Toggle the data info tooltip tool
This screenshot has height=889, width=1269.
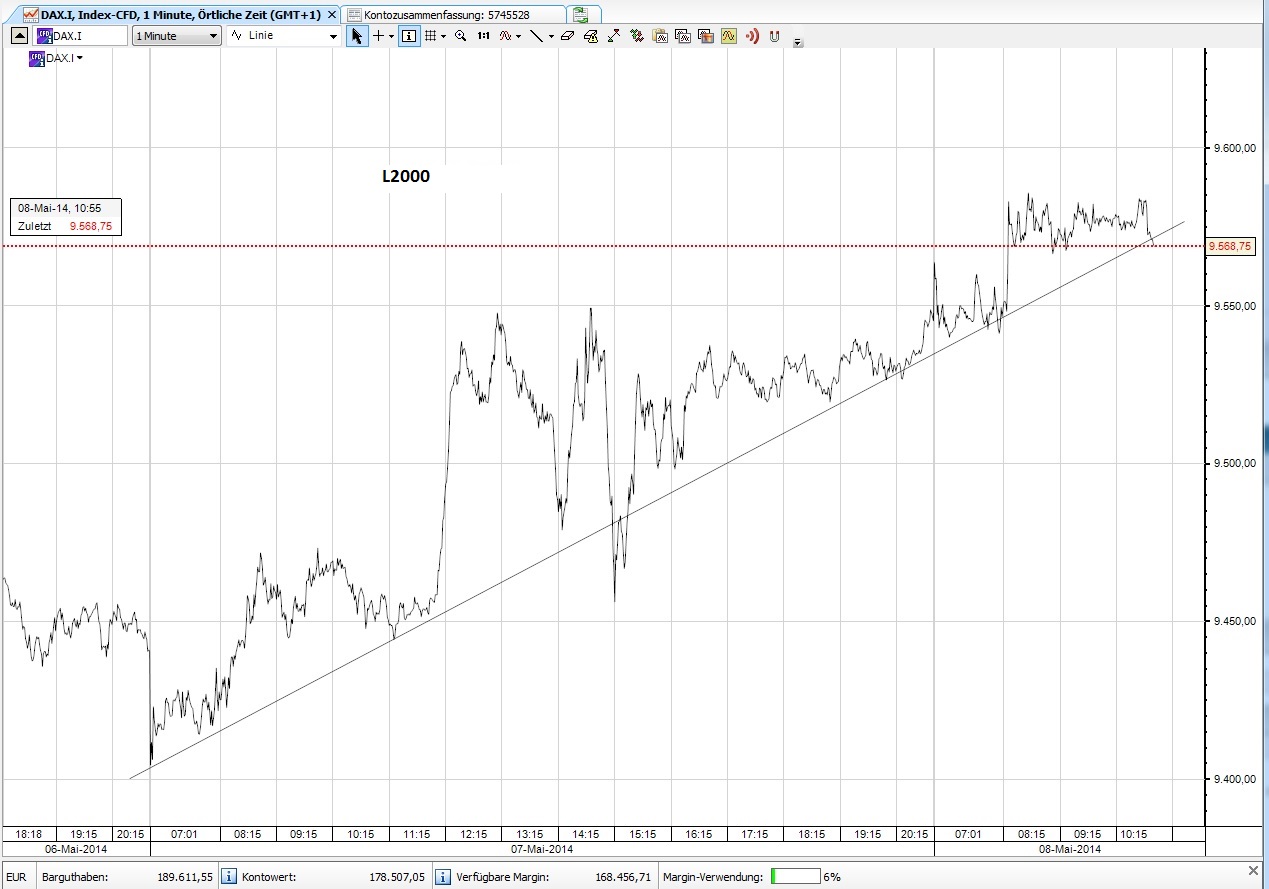click(x=407, y=36)
